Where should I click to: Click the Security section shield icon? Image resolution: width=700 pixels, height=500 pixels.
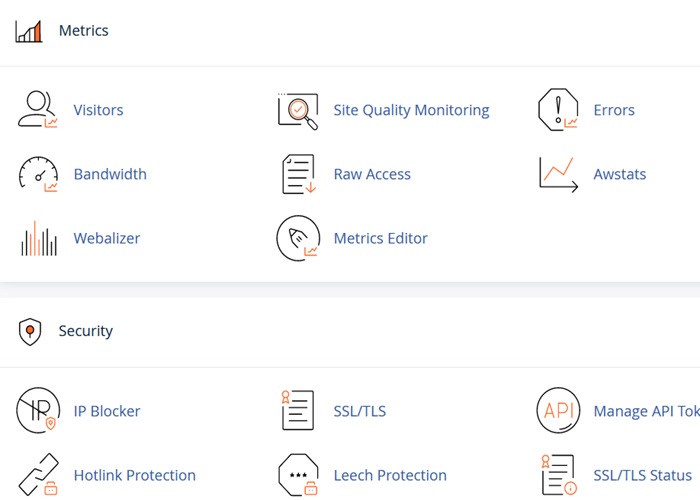point(30,331)
